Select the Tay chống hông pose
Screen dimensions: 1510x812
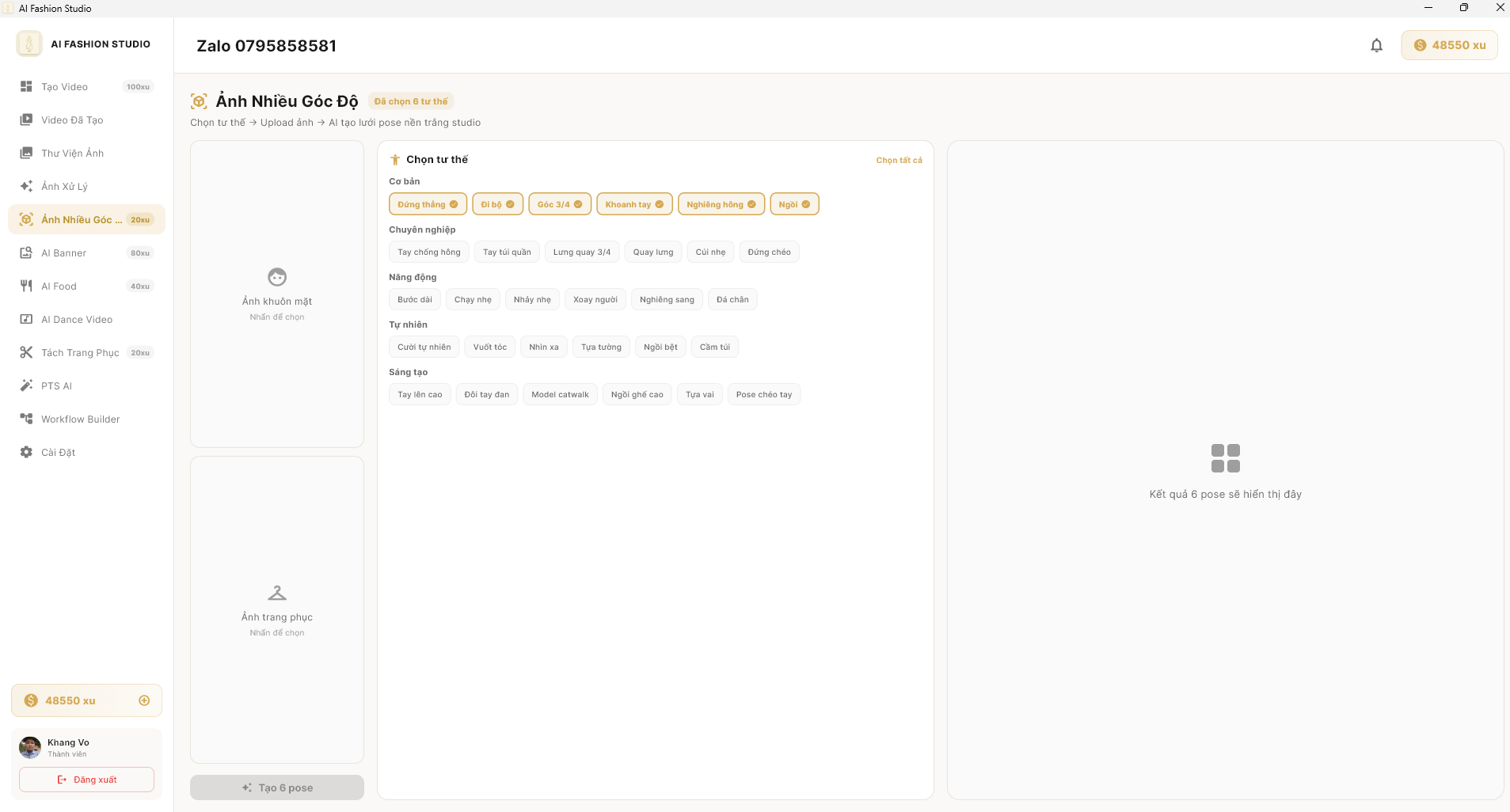coord(428,252)
